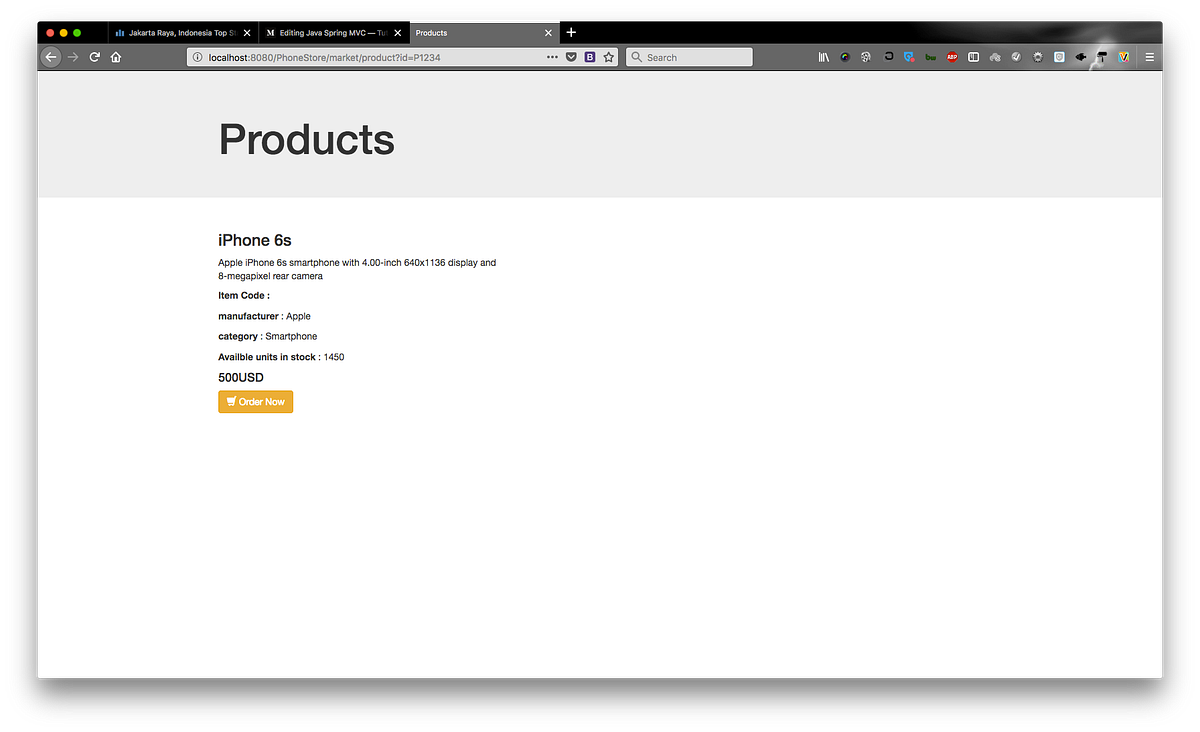Click the colorful V extension icon
This screenshot has width=1200, height=732.
pyautogui.click(x=1123, y=57)
